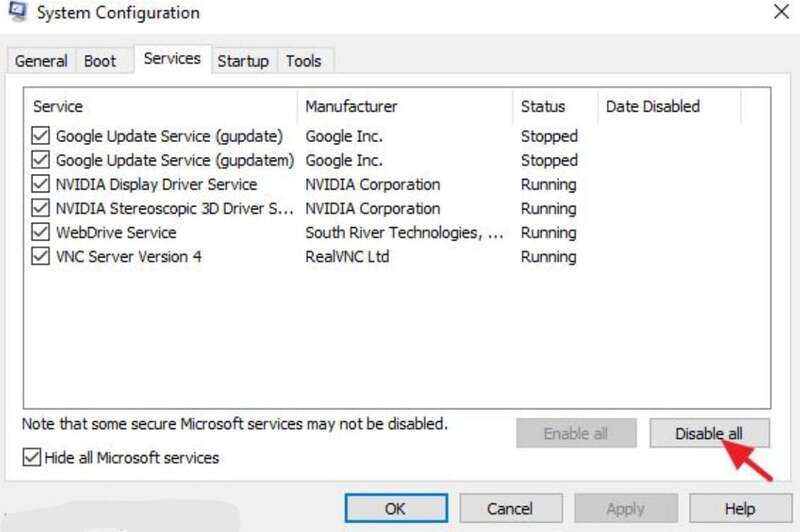The image size is (800, 532).
Task: Select the 'VNC Server Version 4' row name
Action: click(x=129, y=257)
